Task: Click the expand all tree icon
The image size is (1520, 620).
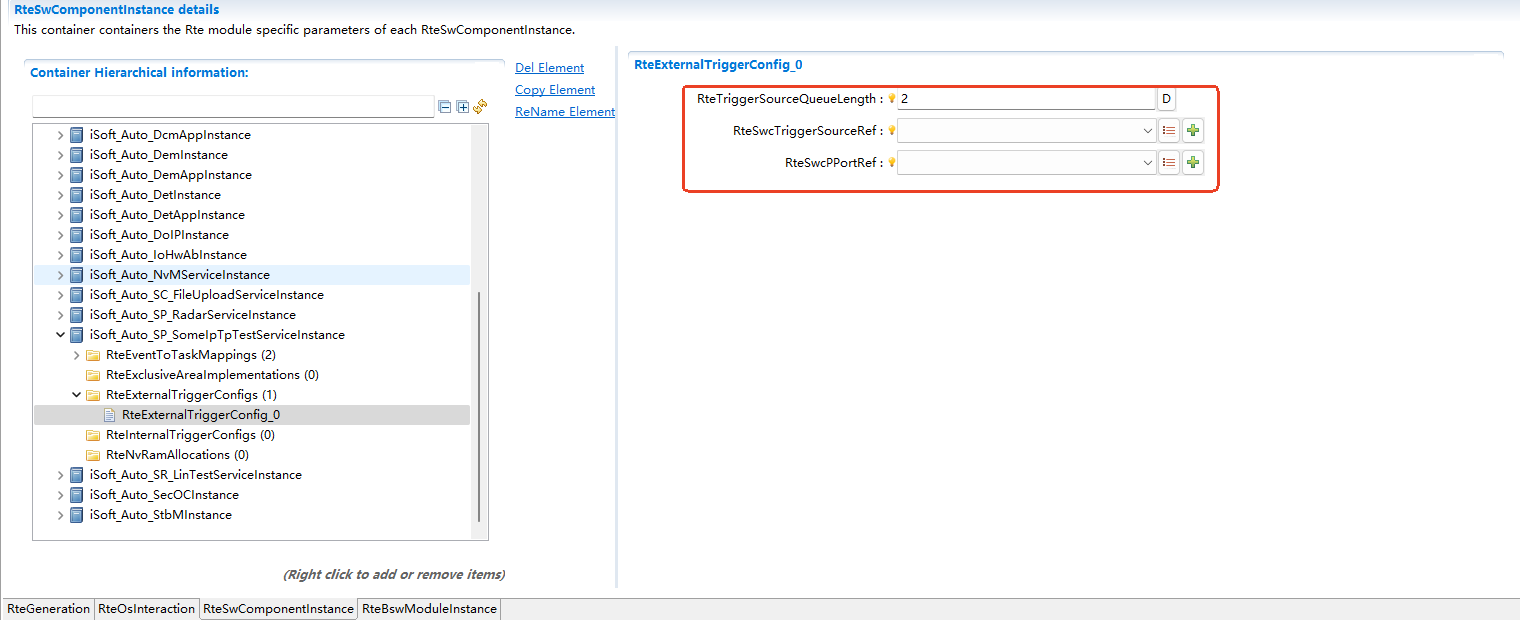Action: [462, 107]
